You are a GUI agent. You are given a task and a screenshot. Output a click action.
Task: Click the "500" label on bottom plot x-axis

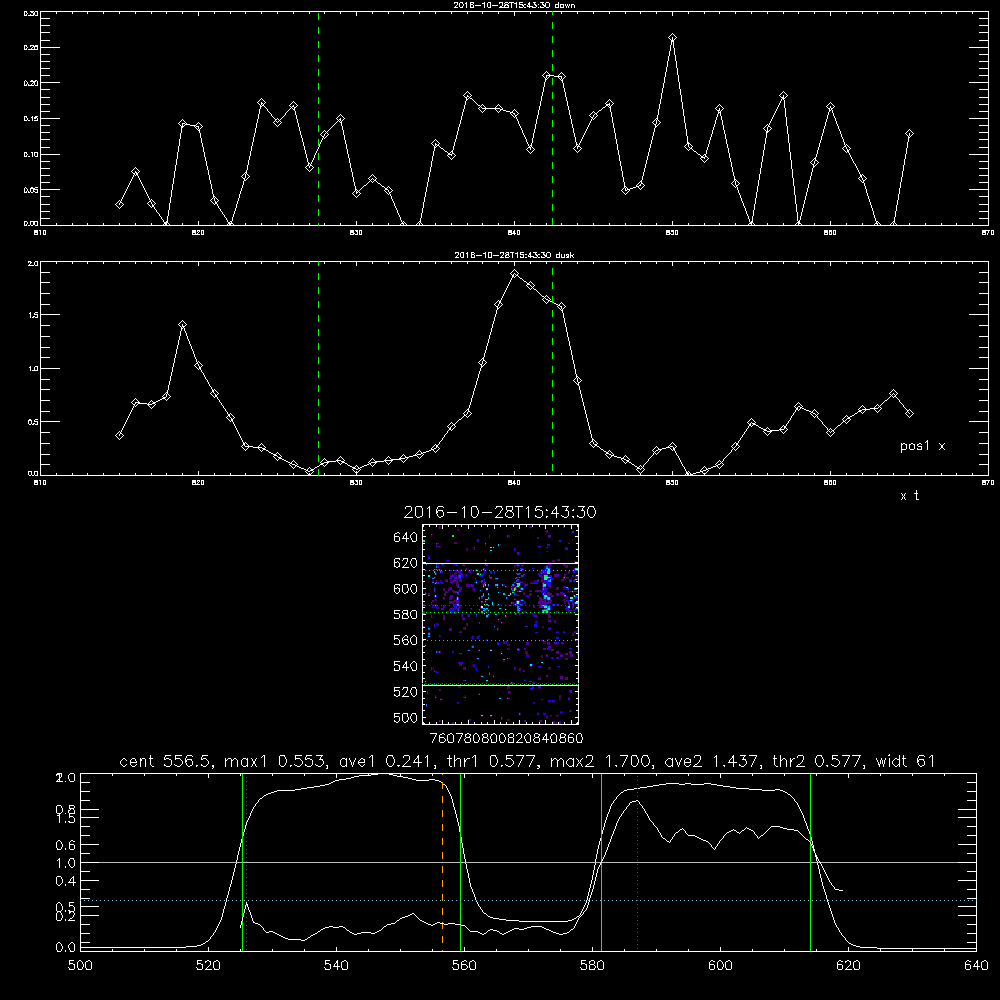click(80, 966)
